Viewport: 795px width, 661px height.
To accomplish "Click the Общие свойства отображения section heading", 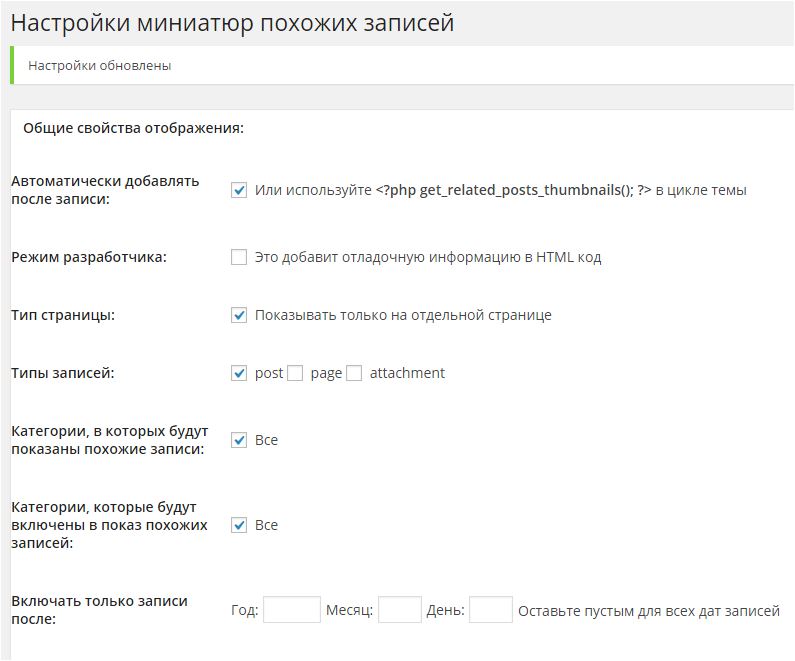I will point(134,128).
